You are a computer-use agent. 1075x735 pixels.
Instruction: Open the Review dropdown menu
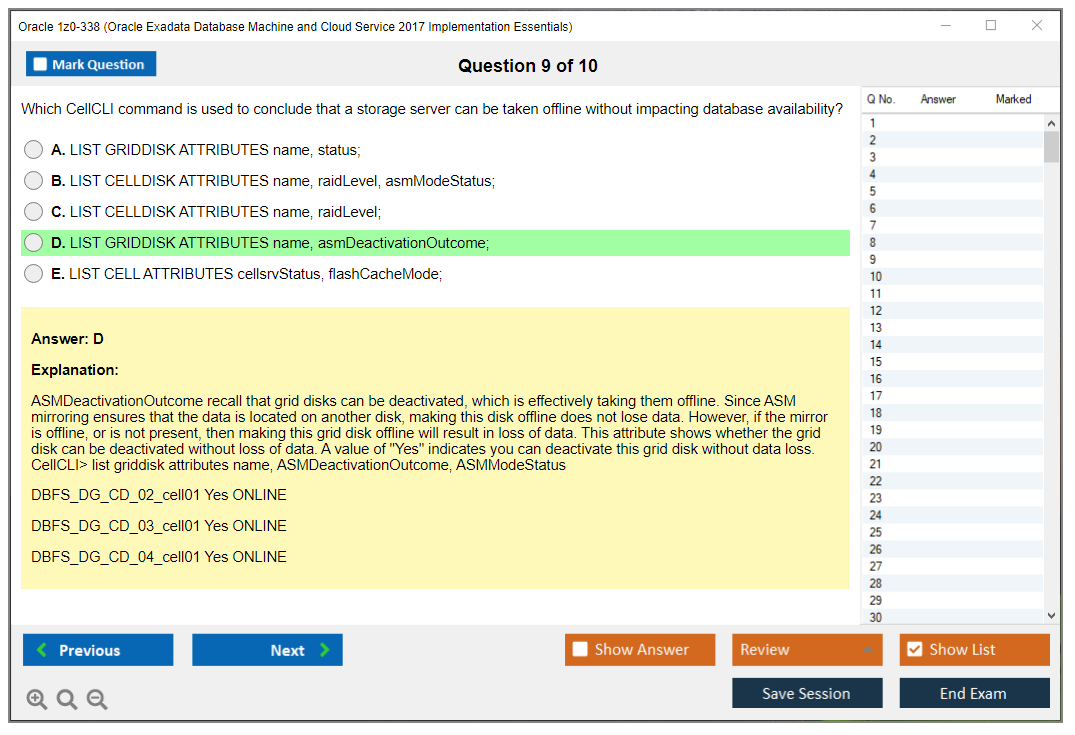tap(807, 650)
